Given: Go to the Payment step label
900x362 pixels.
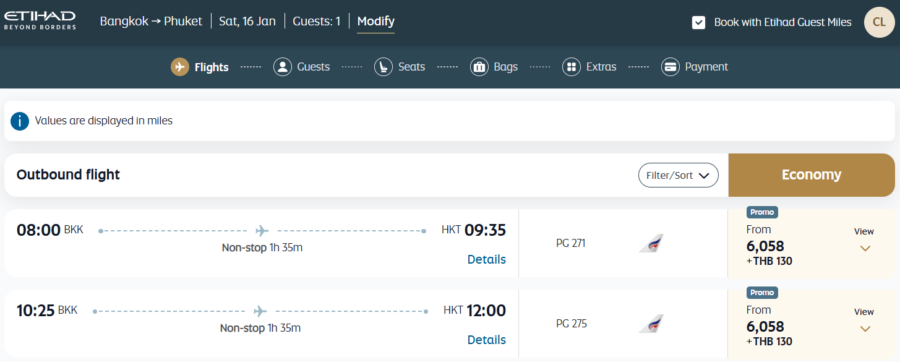Looking at the screenshot, I should tap(707, 67).
